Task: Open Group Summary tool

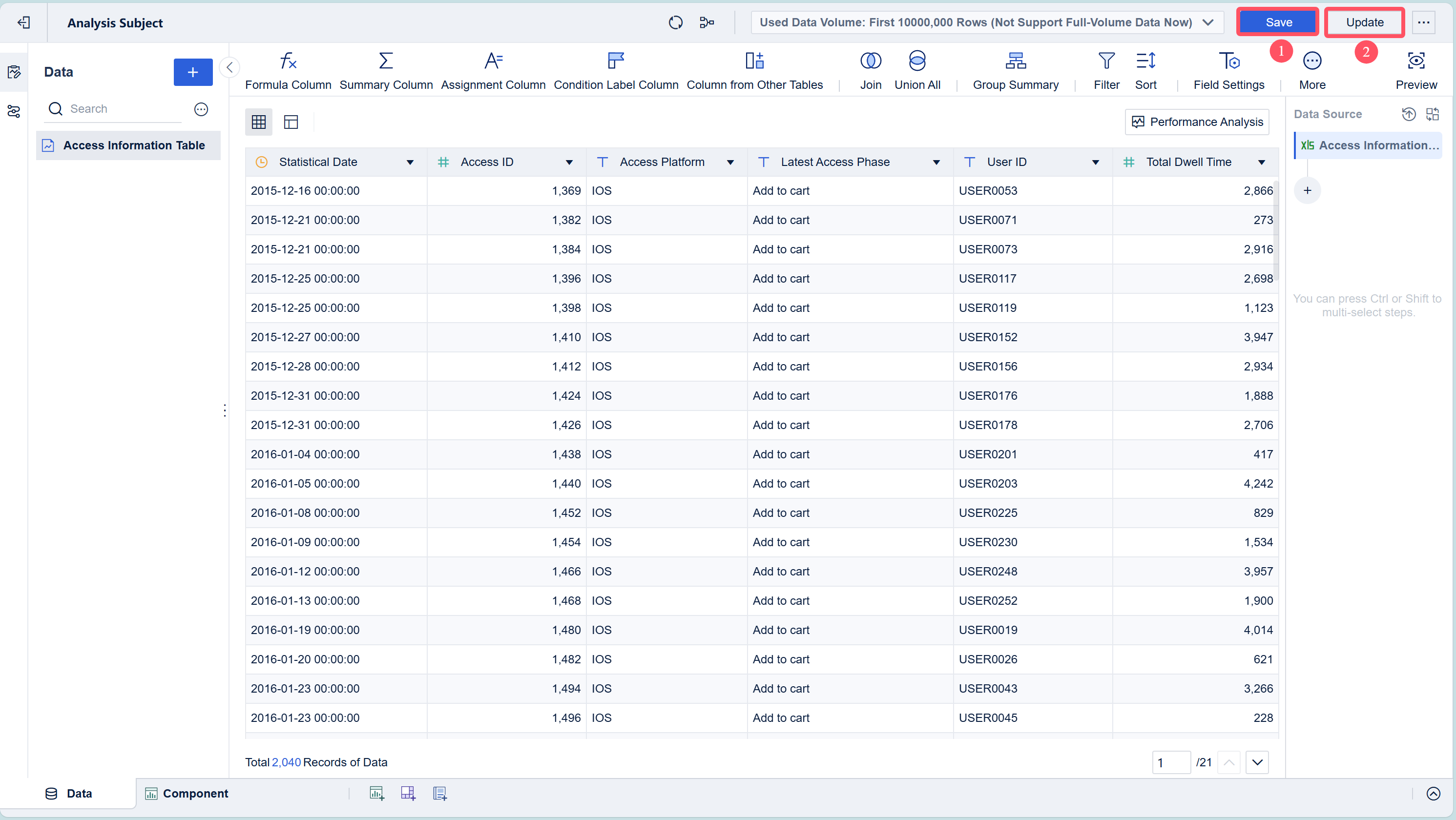Action: point(1015,71)
